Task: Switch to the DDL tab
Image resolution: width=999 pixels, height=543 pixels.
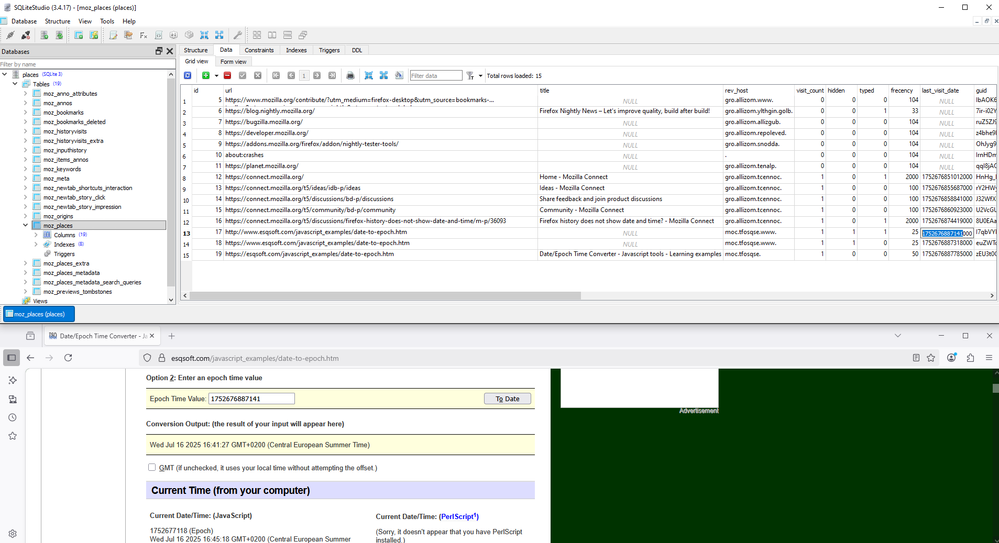Action: coord(357,50)
